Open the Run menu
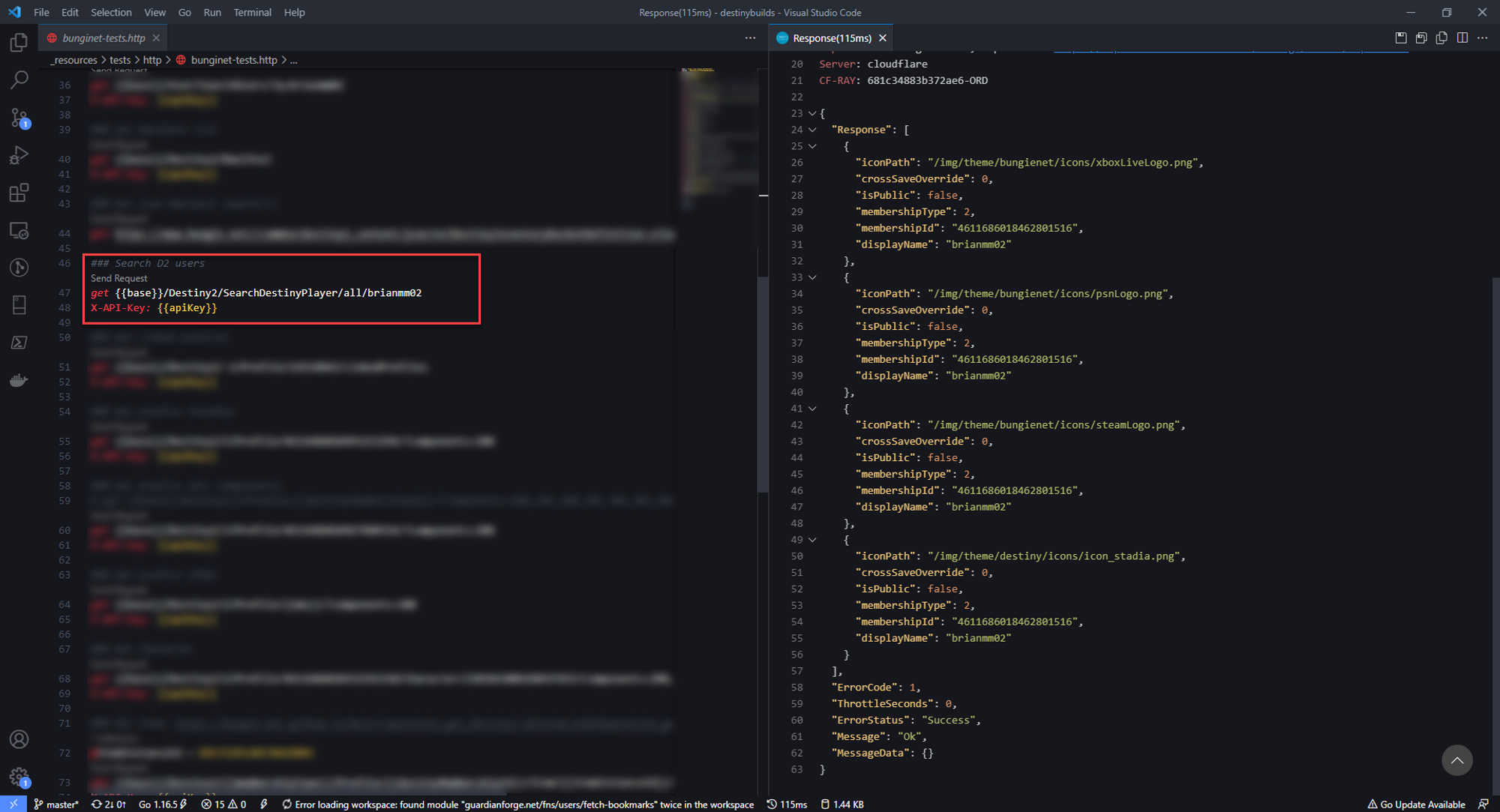This screenshot has height=812, width=1500. point(212,12)
